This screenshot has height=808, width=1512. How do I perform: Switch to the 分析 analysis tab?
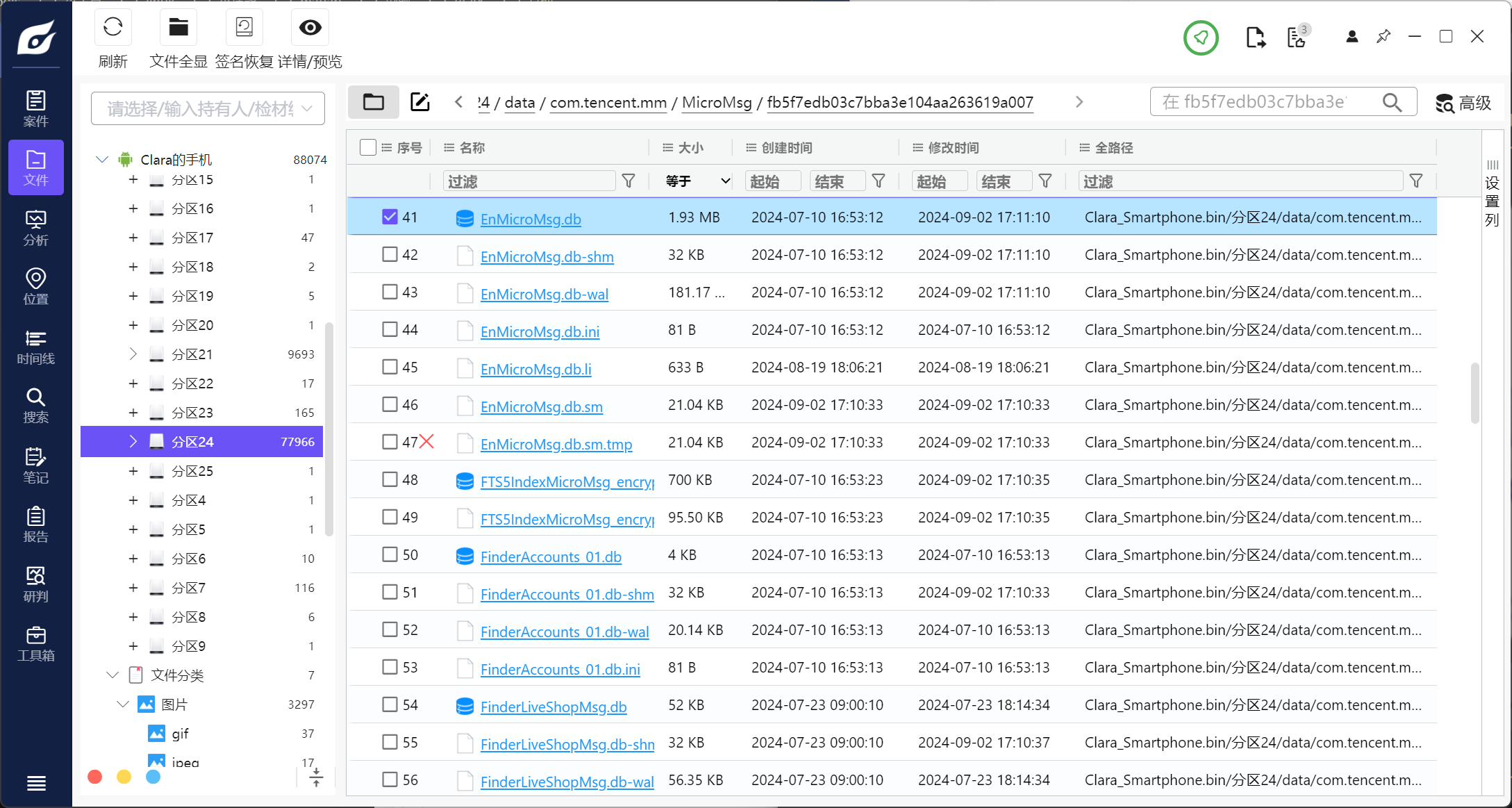point(35,228)
